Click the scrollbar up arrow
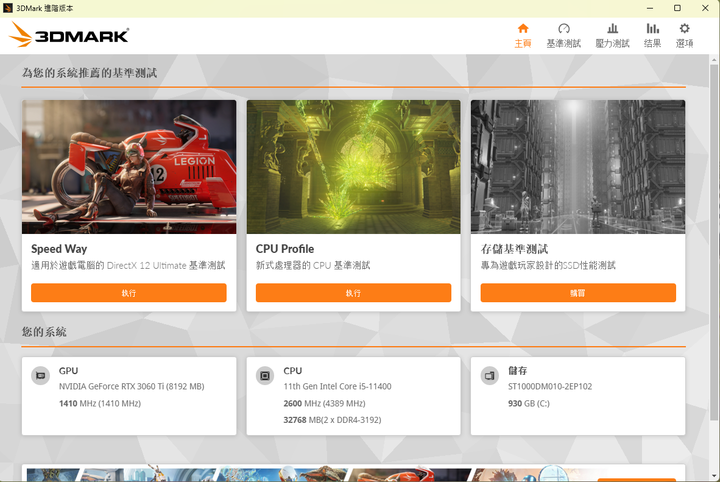 coord(714,60)
